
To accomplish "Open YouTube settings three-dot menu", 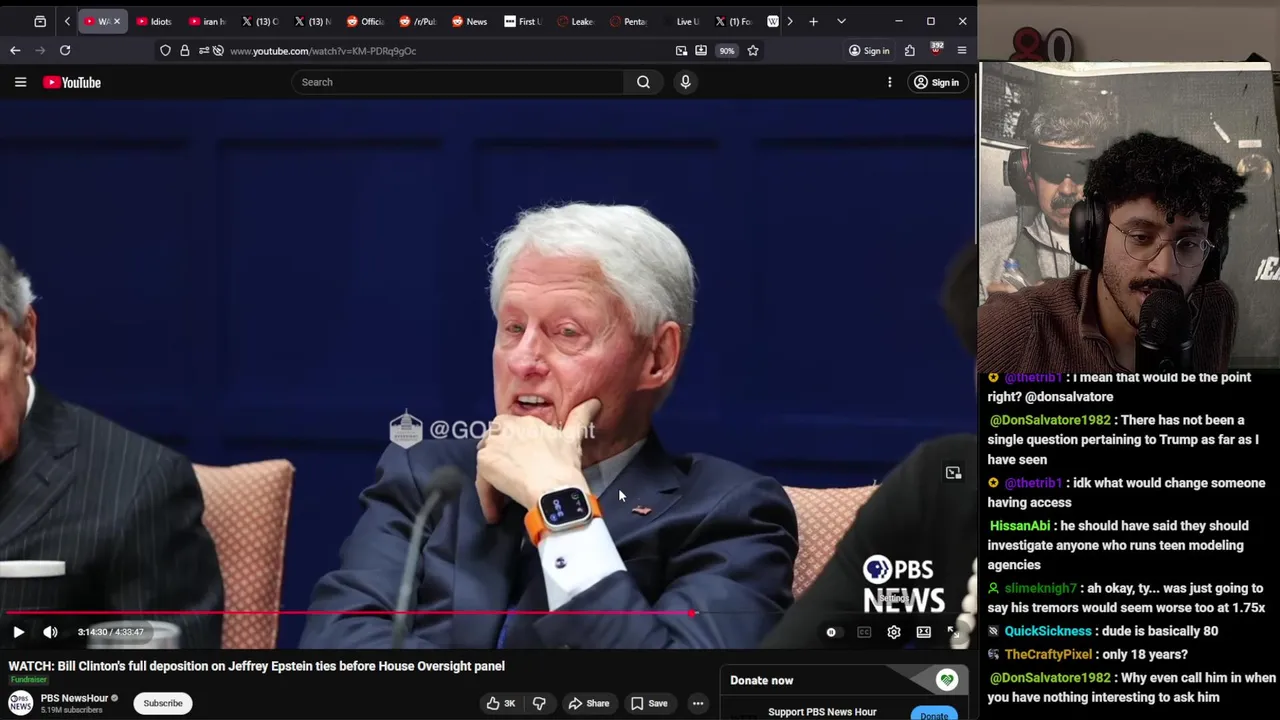I will tap(889, 82).
